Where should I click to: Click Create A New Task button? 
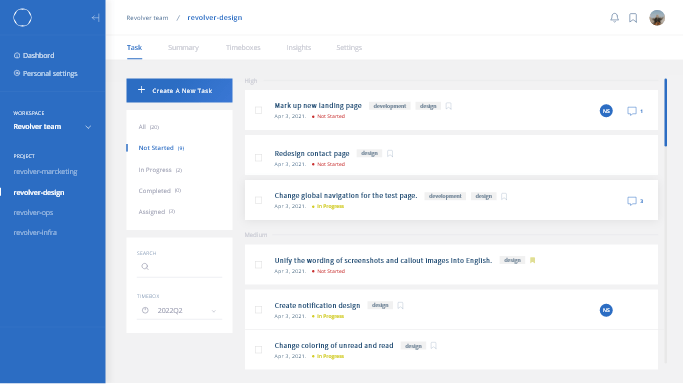point(179,91)
